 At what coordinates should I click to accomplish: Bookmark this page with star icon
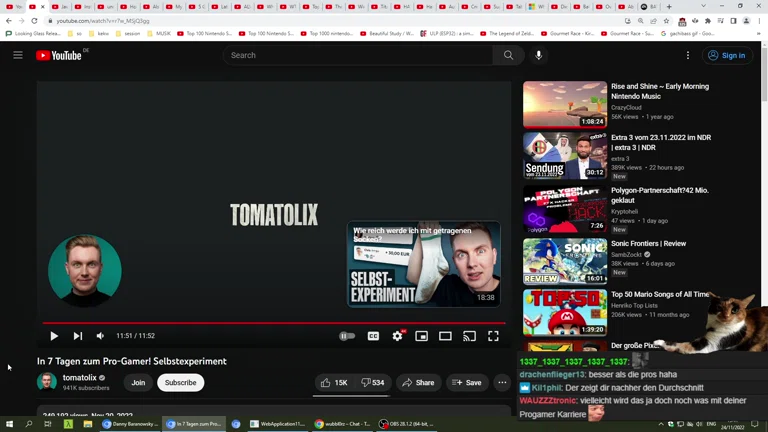(x=666, y=21)
